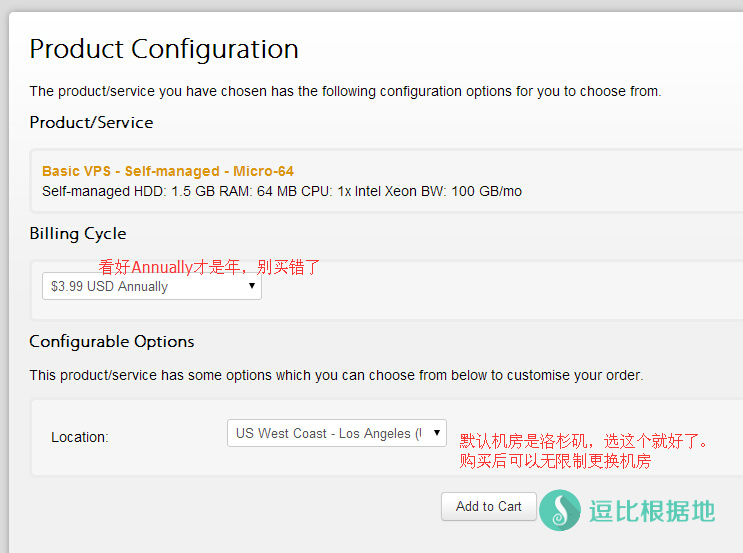Click the red note about changing datacenter after purchase
743x553 pixels.
555,461
